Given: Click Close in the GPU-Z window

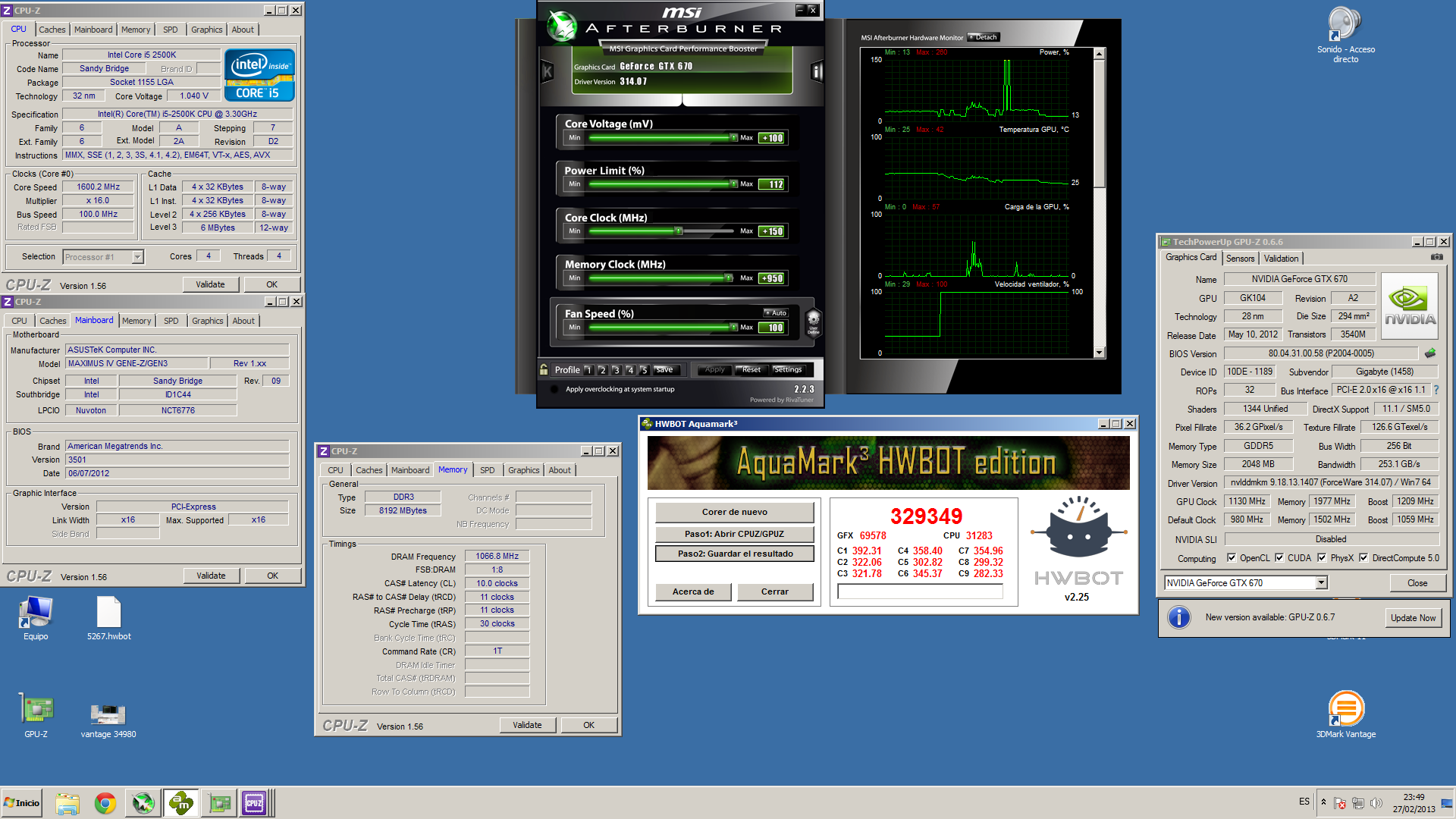Looking at the screenshot, I should coord(1417,583).
